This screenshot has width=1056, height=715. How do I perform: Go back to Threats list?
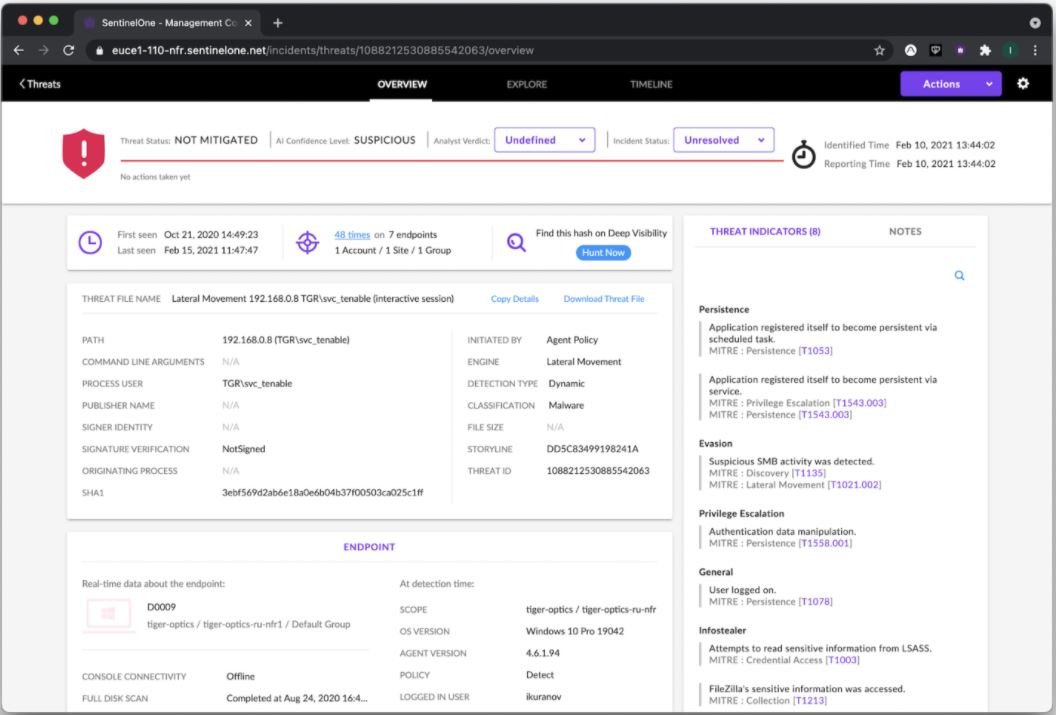click(x=40, y=84)
